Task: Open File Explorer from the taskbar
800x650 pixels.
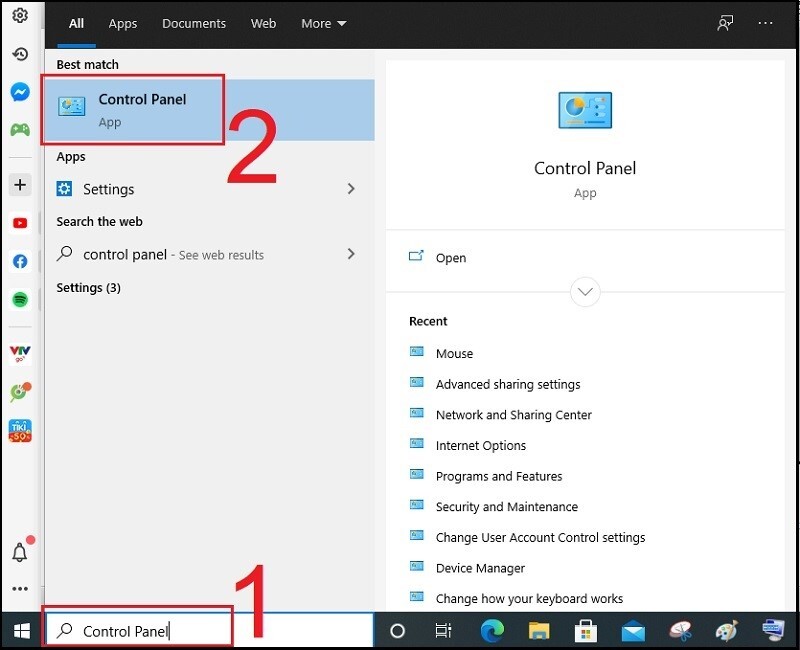Action: pos(539,631)
